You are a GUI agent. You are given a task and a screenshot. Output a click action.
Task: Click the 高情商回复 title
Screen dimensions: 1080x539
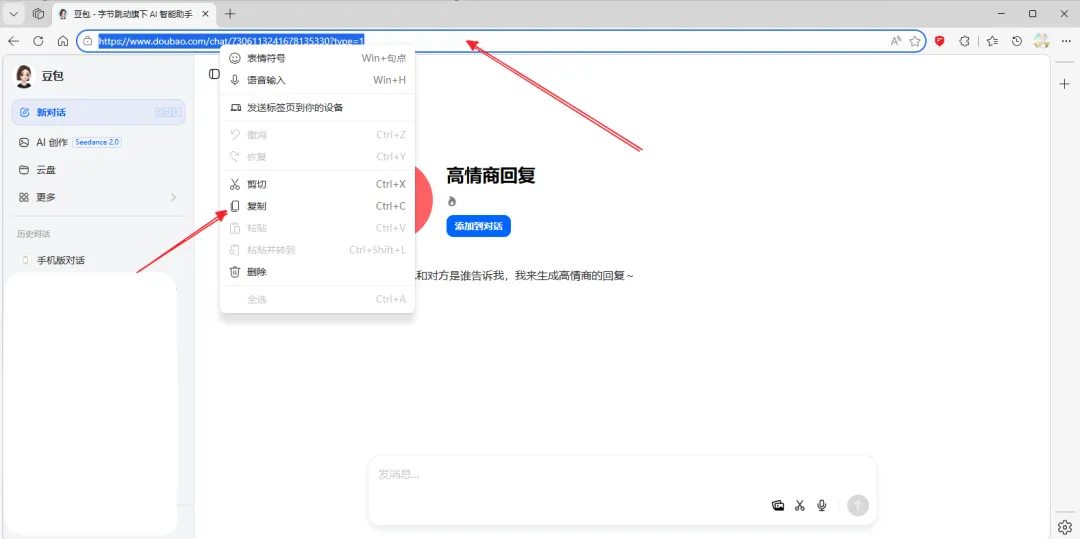491,176
